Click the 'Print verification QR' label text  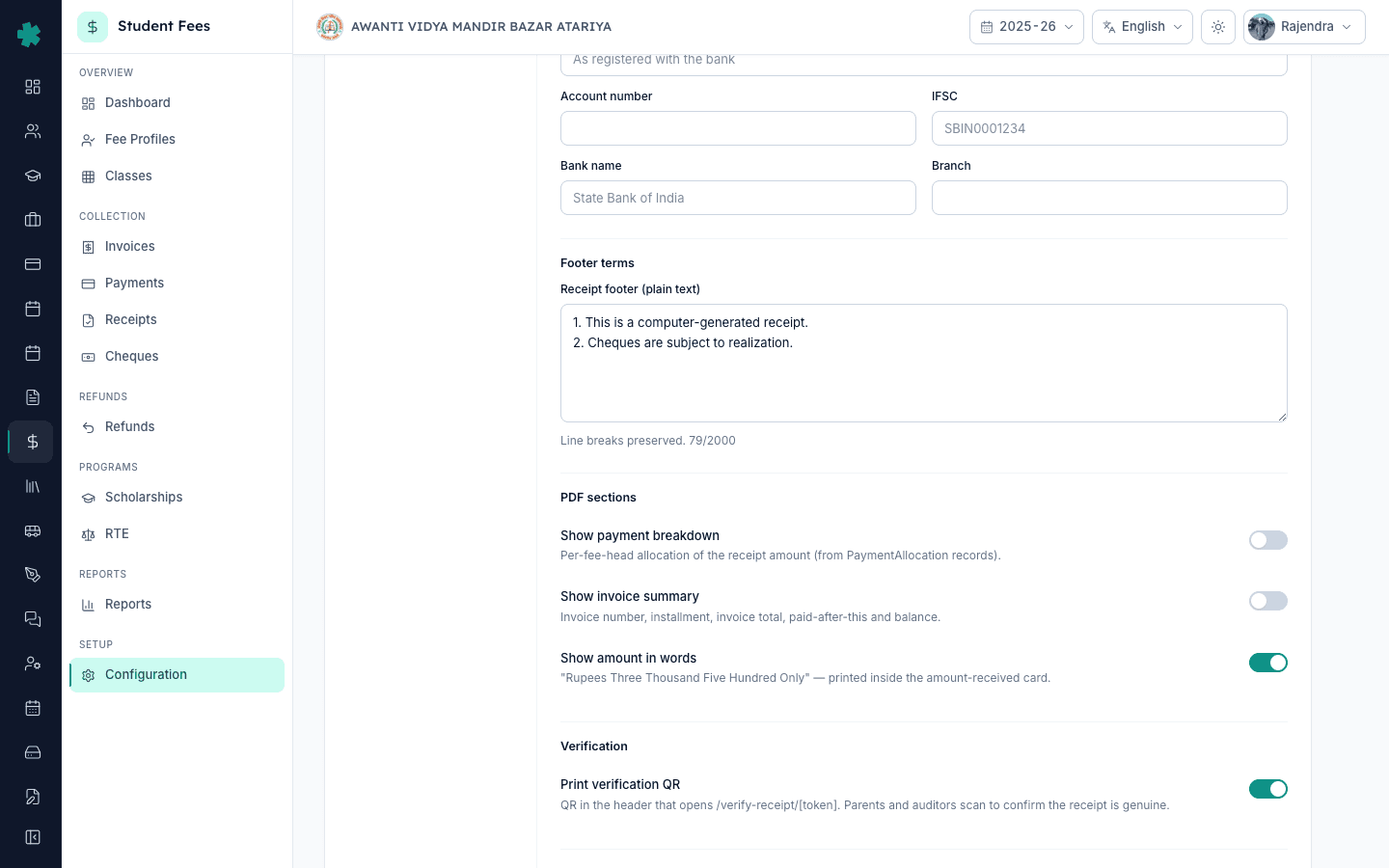[x=620, y=785]
